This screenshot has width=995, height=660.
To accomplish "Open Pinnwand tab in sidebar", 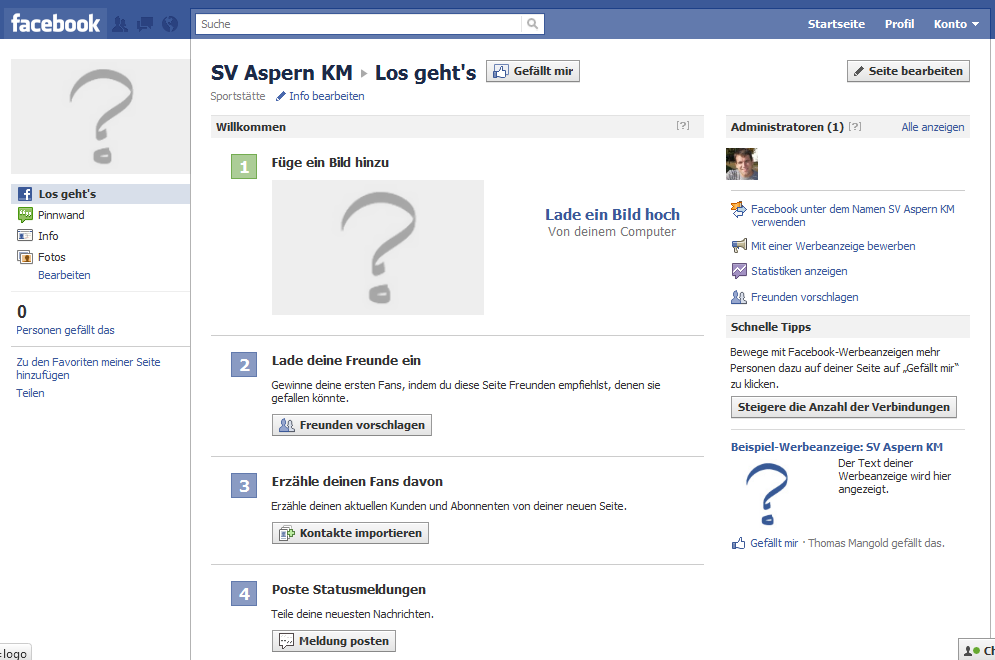I will (61, 215).
